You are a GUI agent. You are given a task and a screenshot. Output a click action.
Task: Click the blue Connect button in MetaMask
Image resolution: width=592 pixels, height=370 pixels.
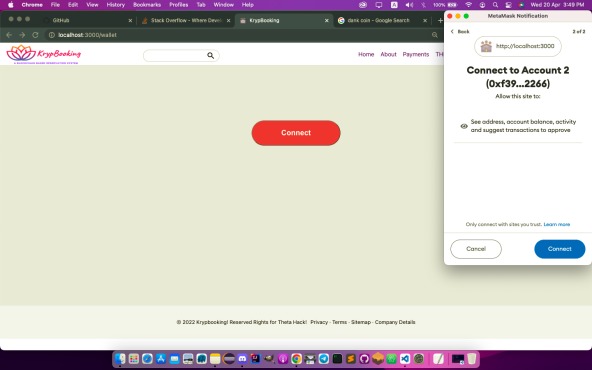[x=560, y=249]
